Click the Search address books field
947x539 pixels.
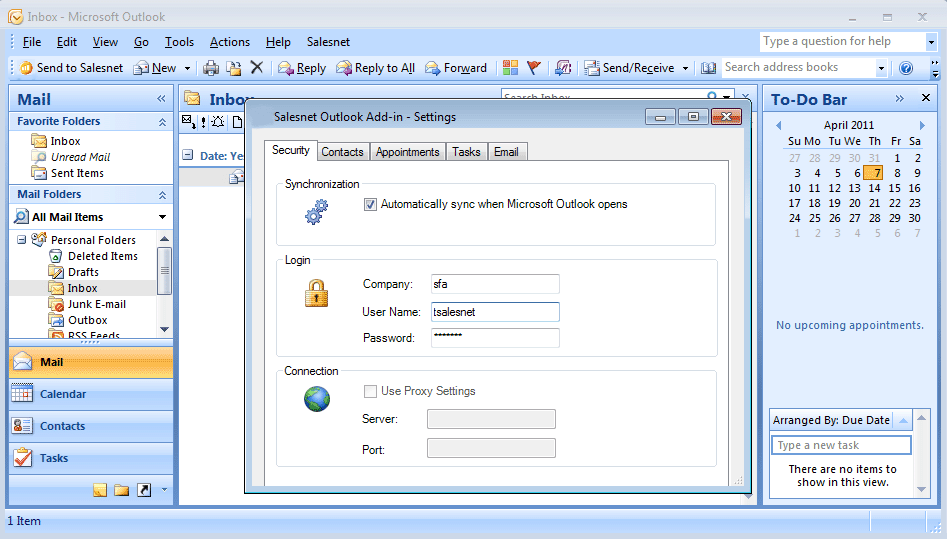point(798,68)
